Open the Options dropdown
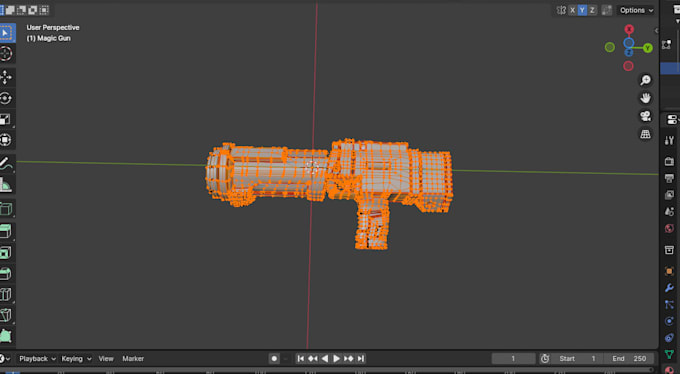Screen dimensions: 680x374 636,10
